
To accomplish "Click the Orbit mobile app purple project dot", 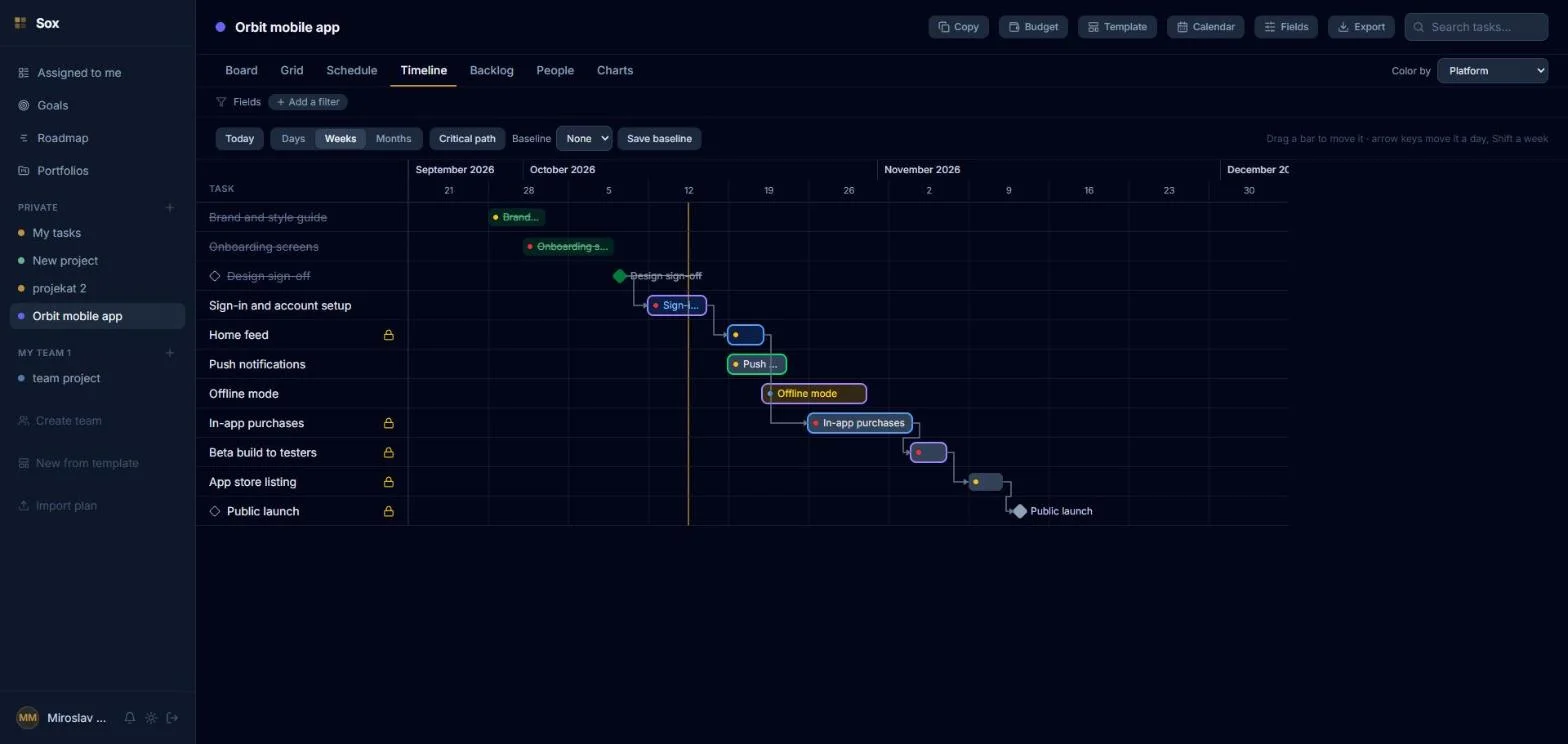I will [220, 27].
